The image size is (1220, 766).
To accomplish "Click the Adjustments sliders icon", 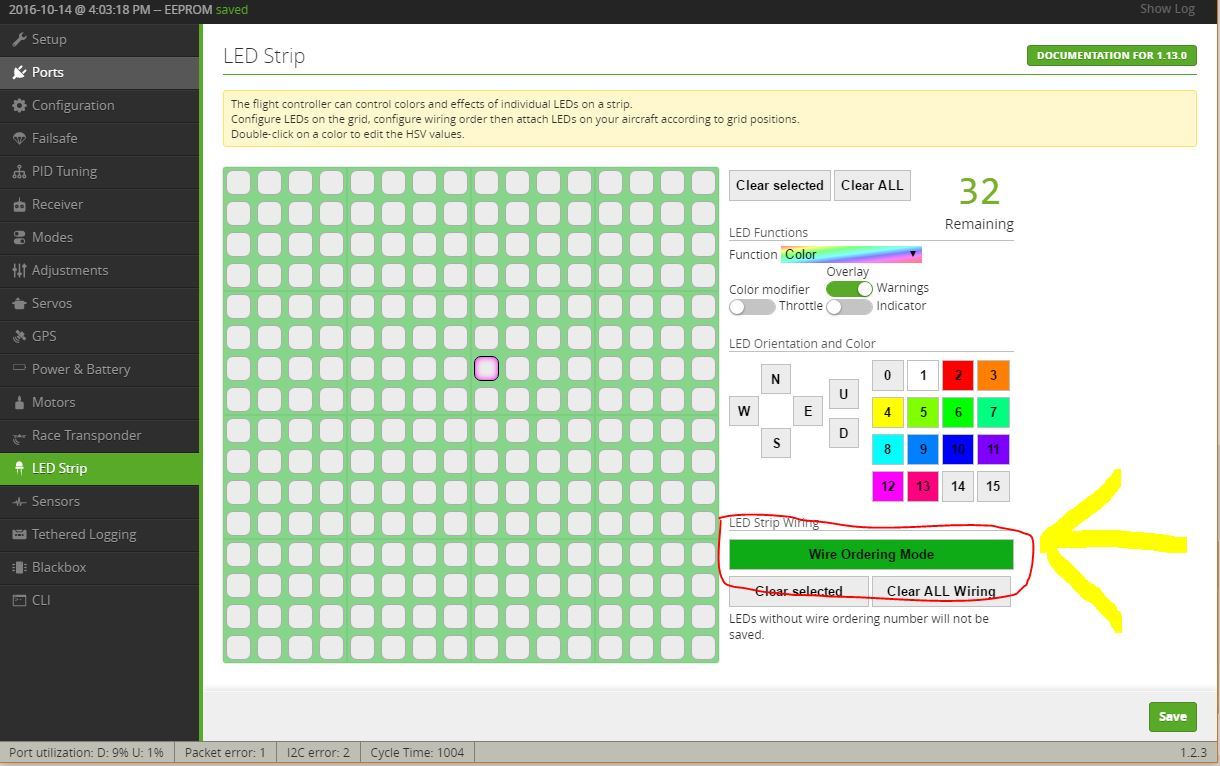I will 19,270.
